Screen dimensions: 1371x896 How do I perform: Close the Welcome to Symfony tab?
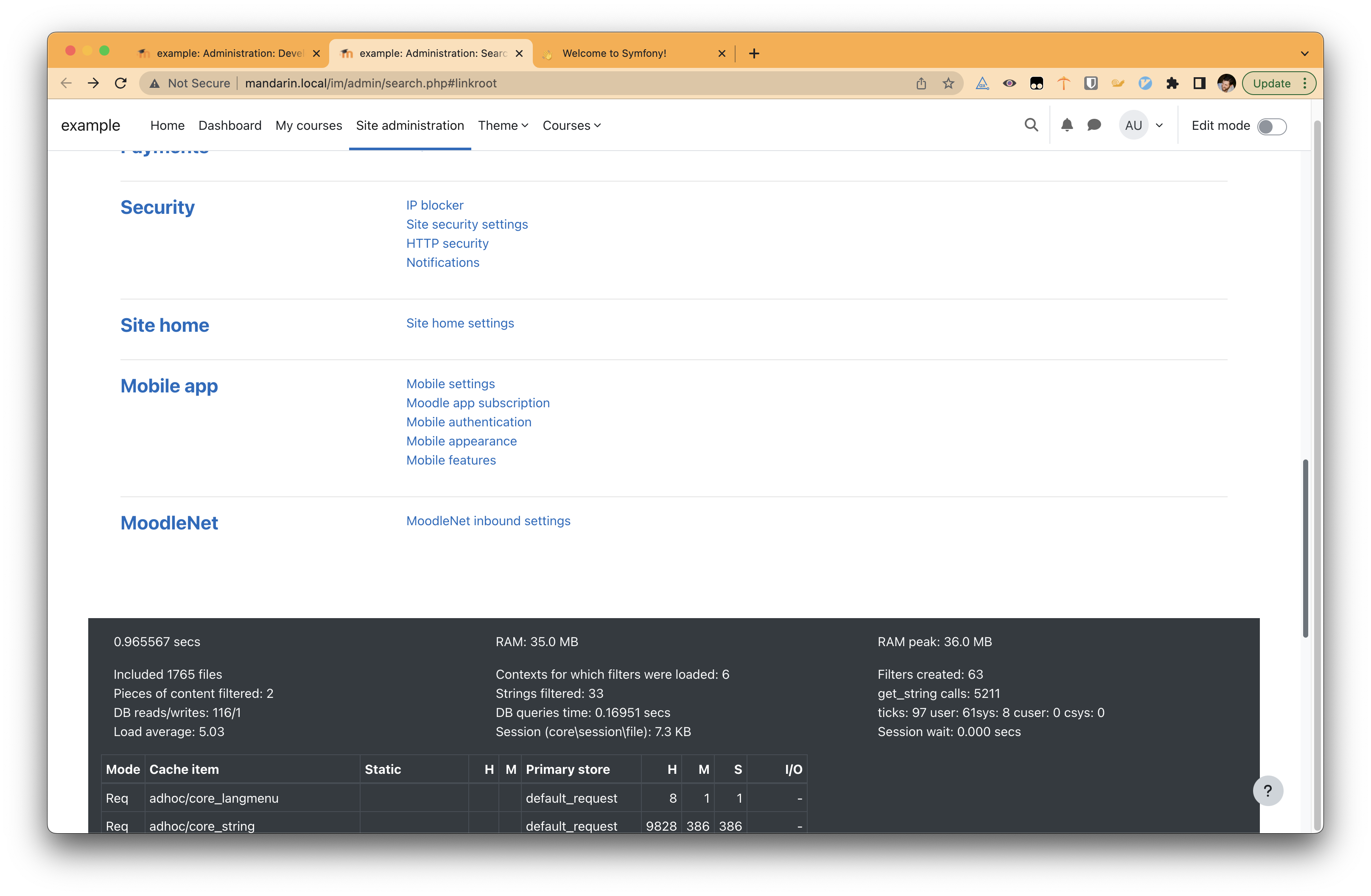pyautogui.click(x=722, y=53)
